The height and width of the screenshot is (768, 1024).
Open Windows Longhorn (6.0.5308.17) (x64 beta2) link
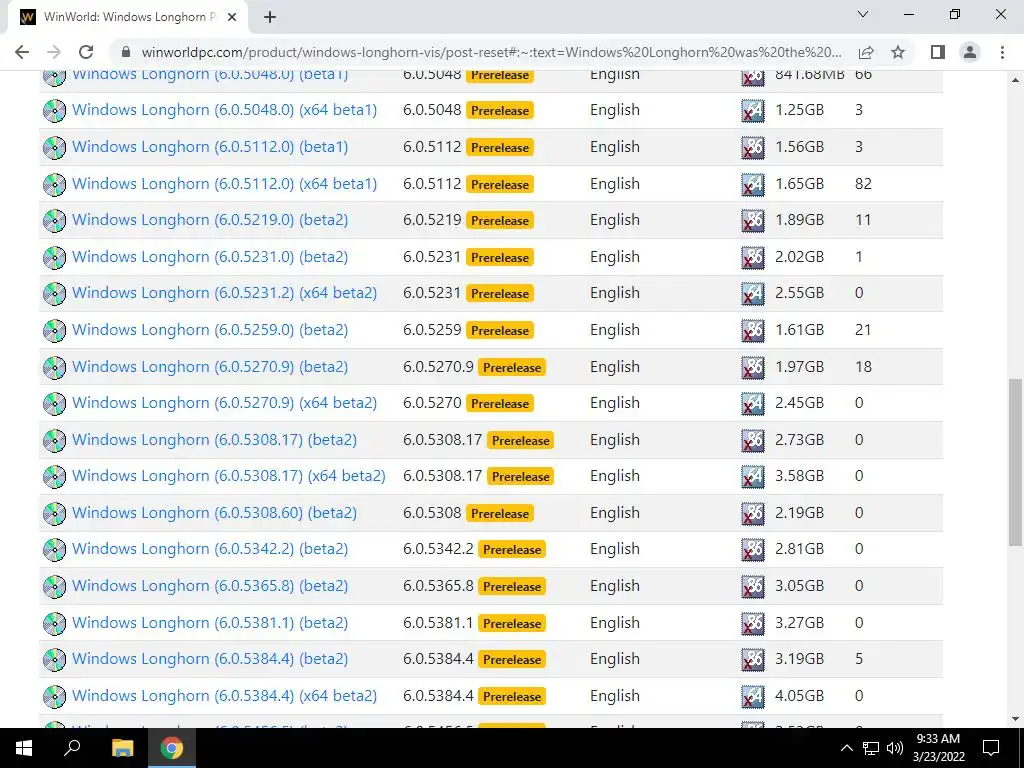tap(229, 476)
